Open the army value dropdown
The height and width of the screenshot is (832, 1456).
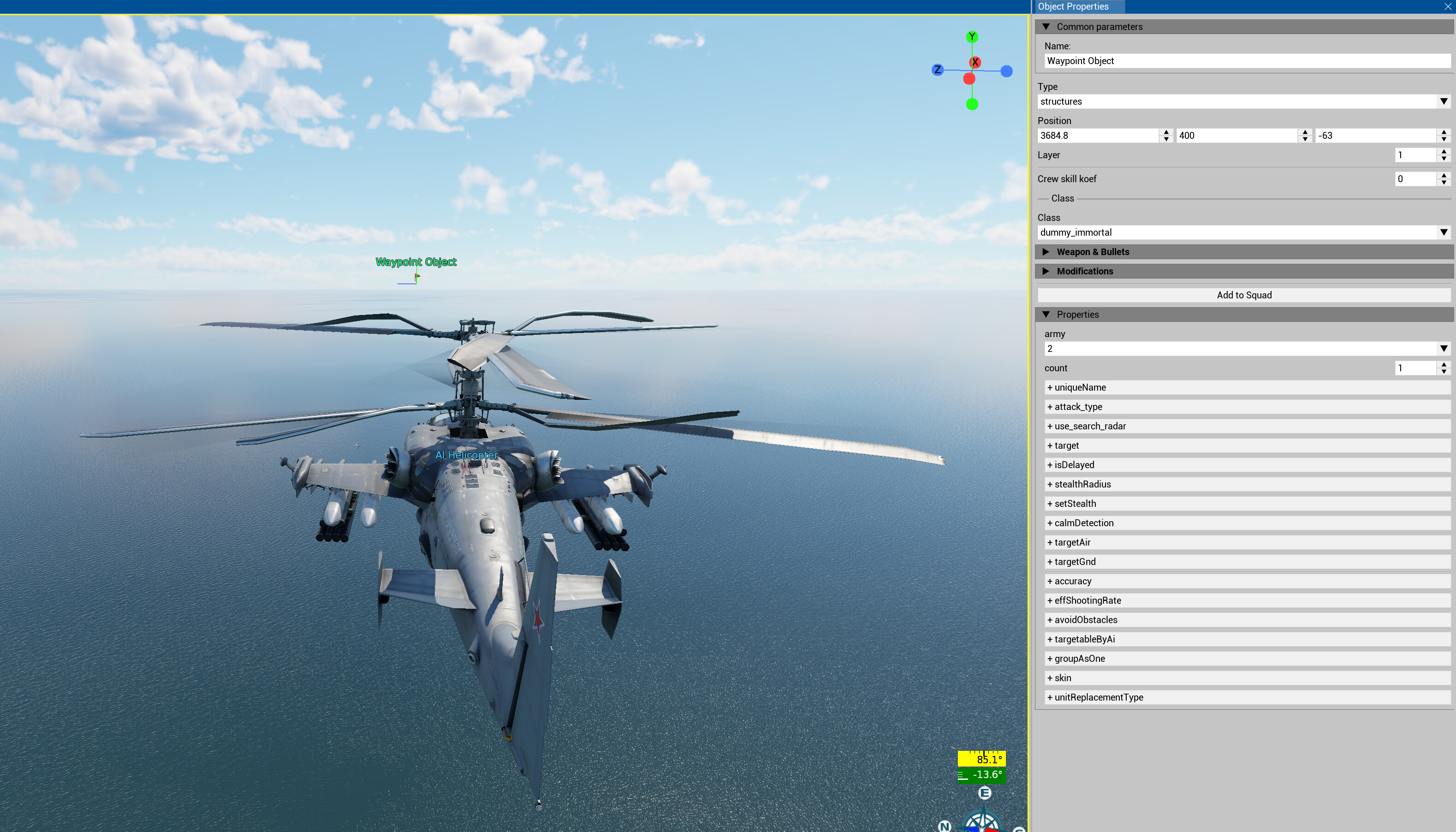point(1444,349)
